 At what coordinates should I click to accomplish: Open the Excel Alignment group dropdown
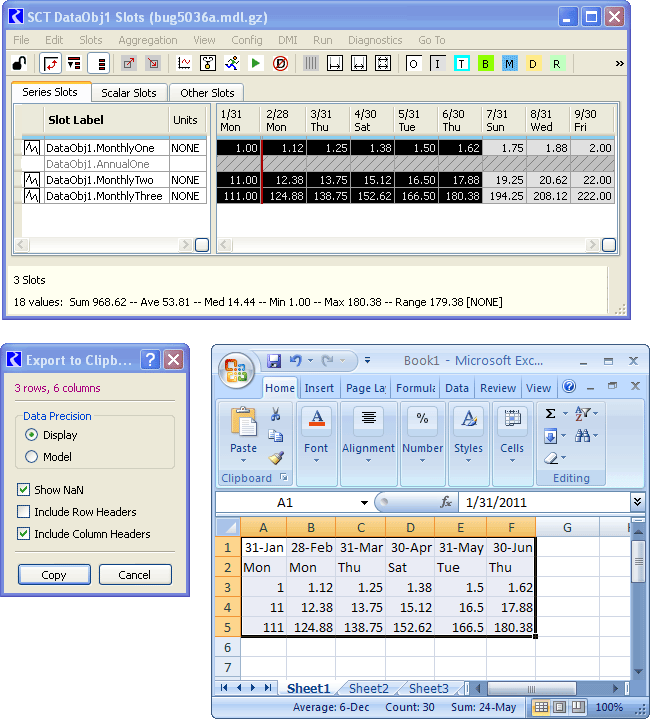point(369,461)
